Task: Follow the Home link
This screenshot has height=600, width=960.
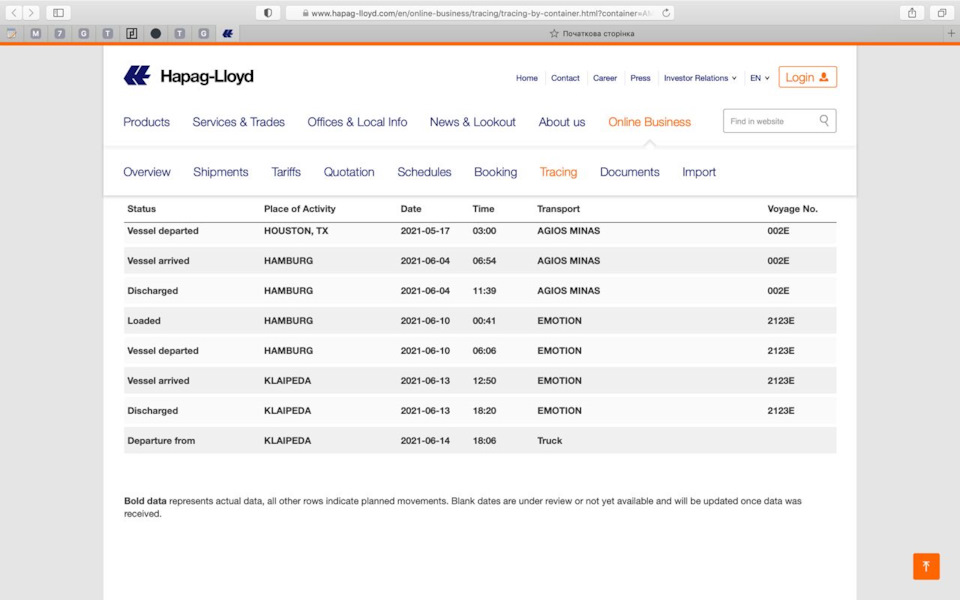Action: pyautogui.click(x=527, y=78)
